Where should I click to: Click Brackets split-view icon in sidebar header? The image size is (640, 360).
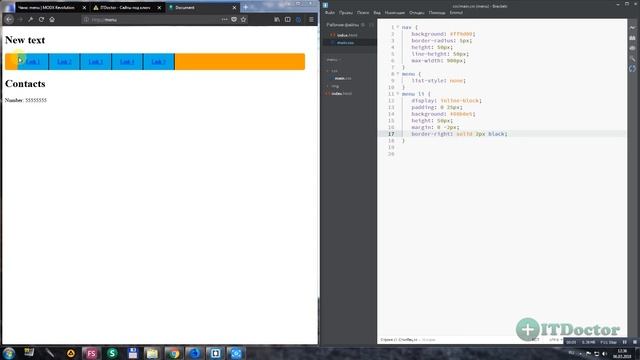click(x=371, y=25)
